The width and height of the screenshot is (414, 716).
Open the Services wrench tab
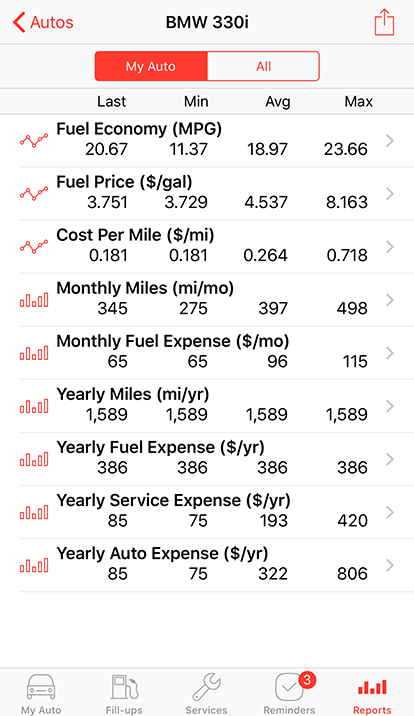click(x=206, y=693)
